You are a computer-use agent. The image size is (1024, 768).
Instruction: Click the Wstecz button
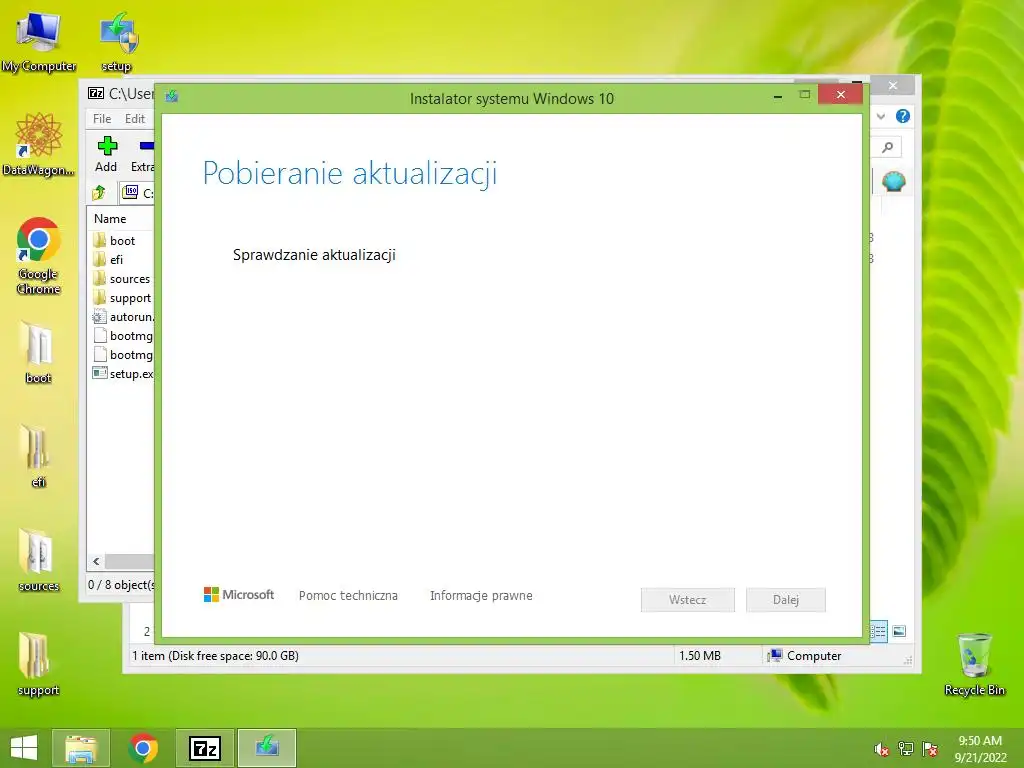coord(688,600)
